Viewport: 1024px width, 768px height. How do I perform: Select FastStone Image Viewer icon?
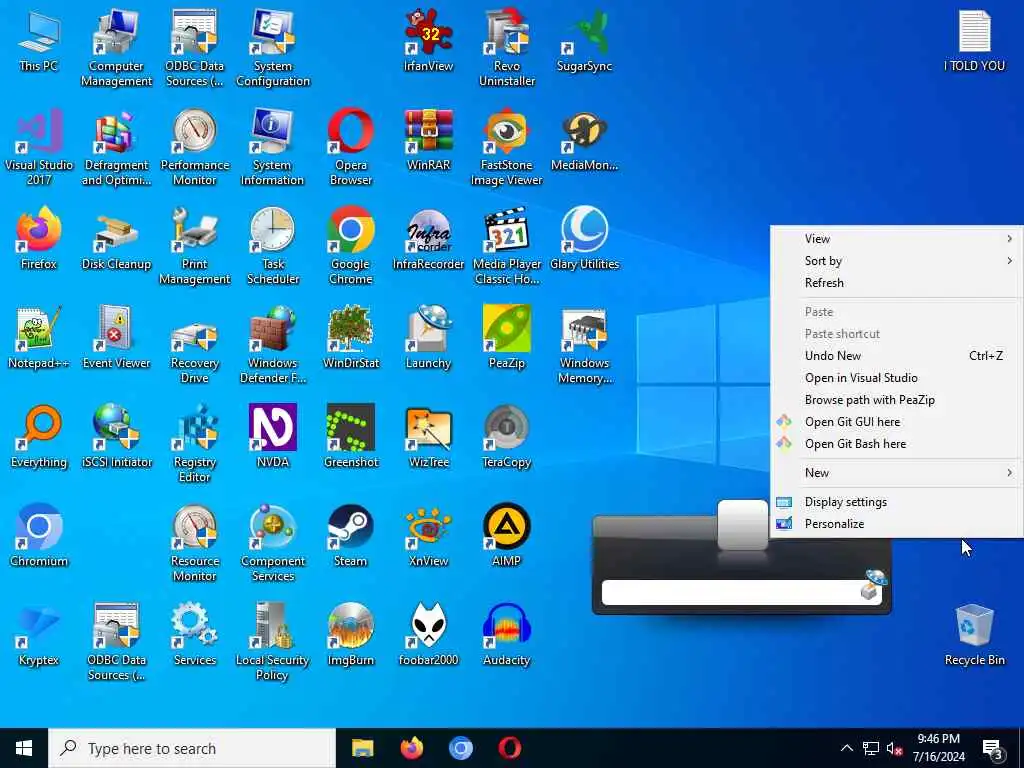507,146
